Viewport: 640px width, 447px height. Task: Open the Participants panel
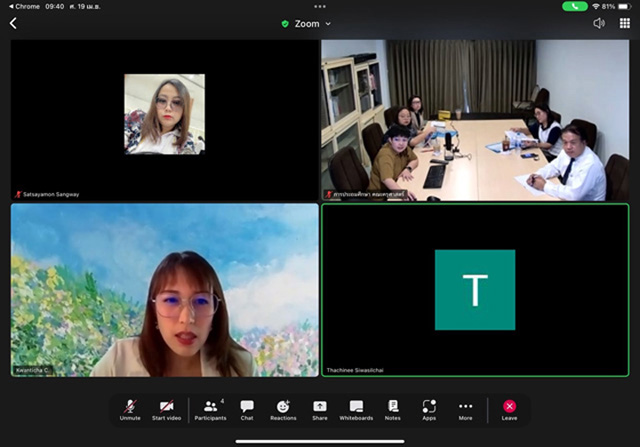click(x=210, y=408)
